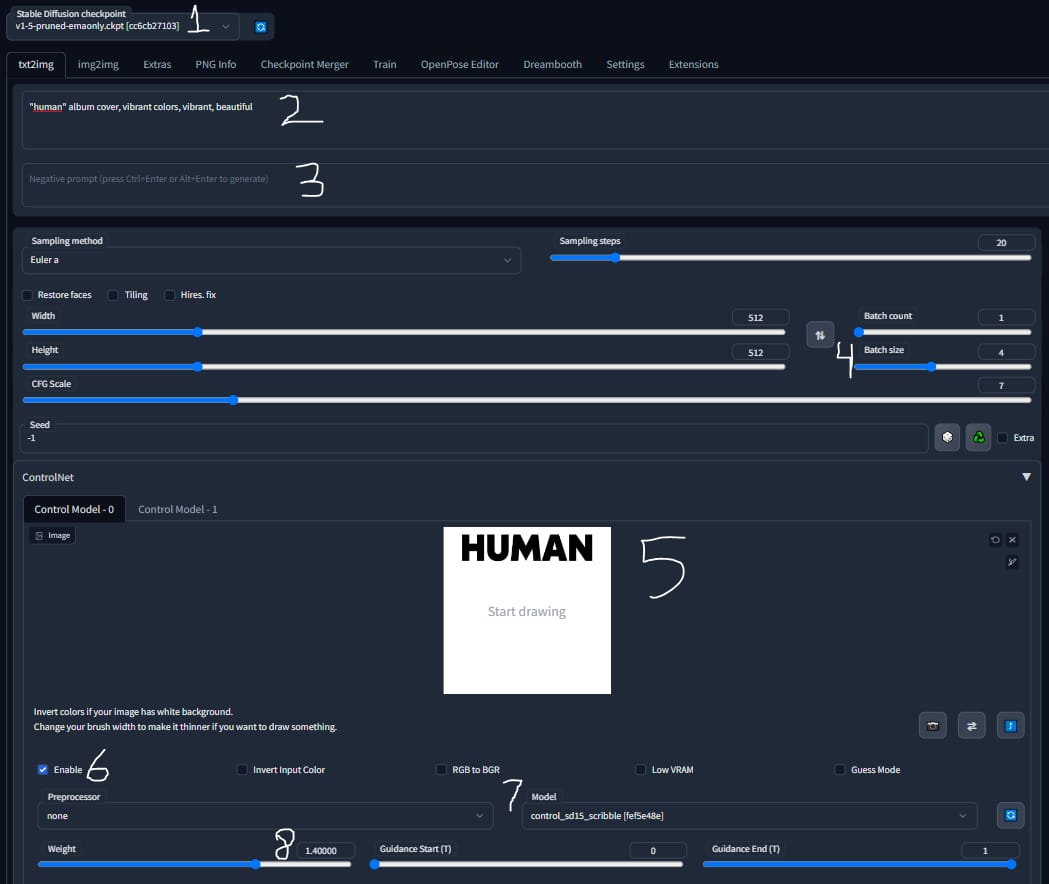Screen dimensions: 1049x884
Task: Open the Dreambooth tab
Action: point(553,64)
